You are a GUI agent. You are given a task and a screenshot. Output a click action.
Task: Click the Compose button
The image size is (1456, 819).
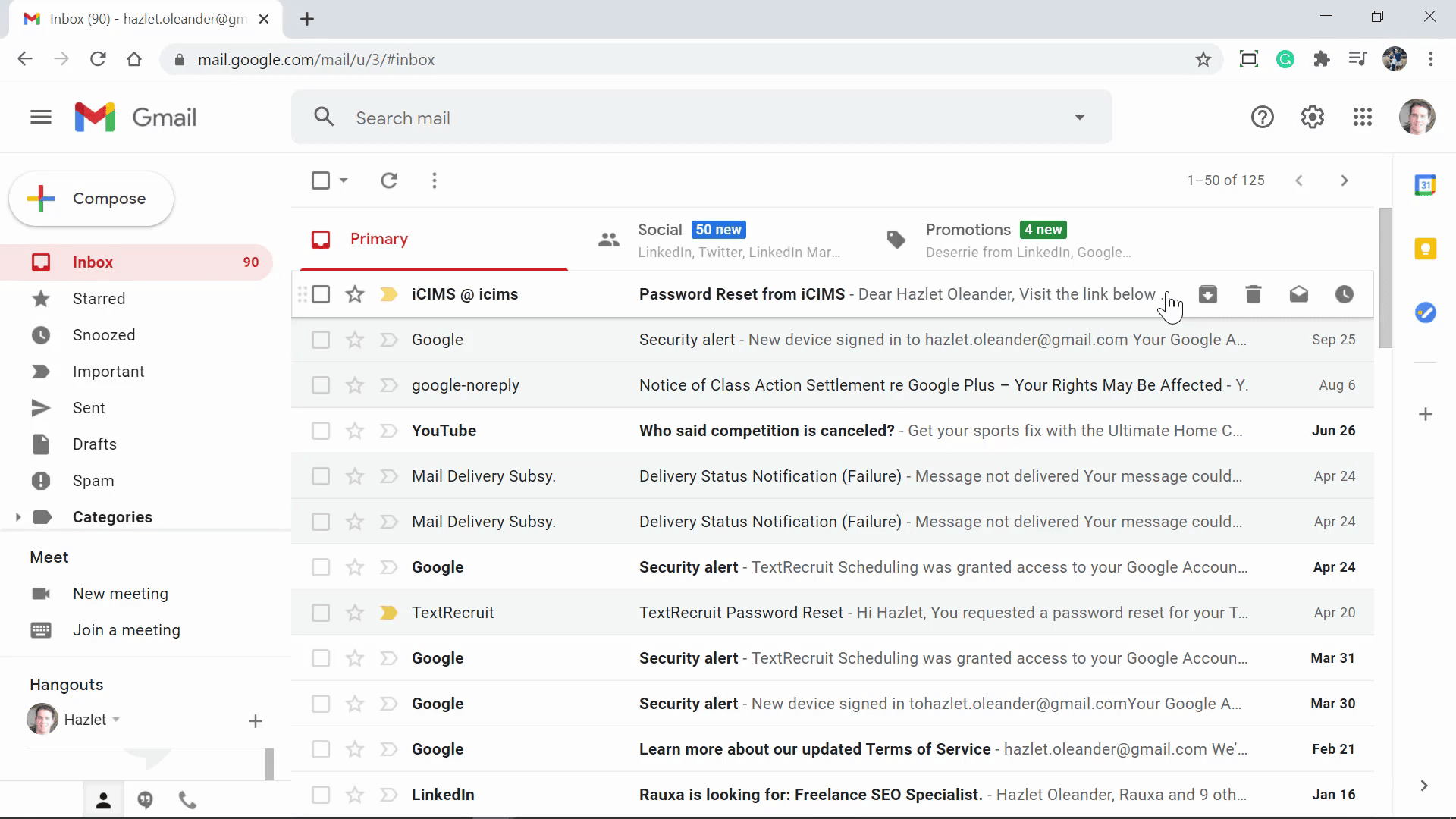[x=92, y=199]
